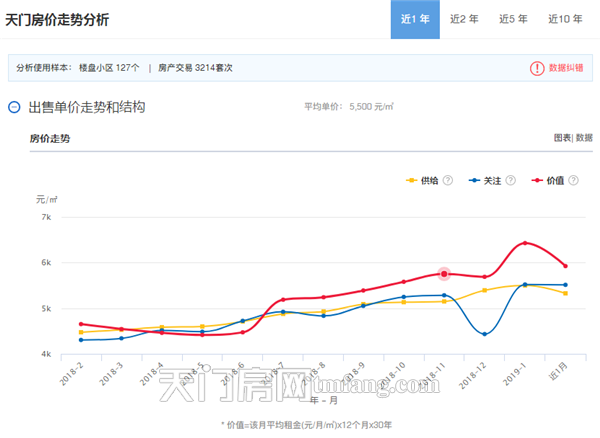Click the blue 关注 dip at 2018-12
The height and width of the screenshot is (438, 600).
pos(484,334)
